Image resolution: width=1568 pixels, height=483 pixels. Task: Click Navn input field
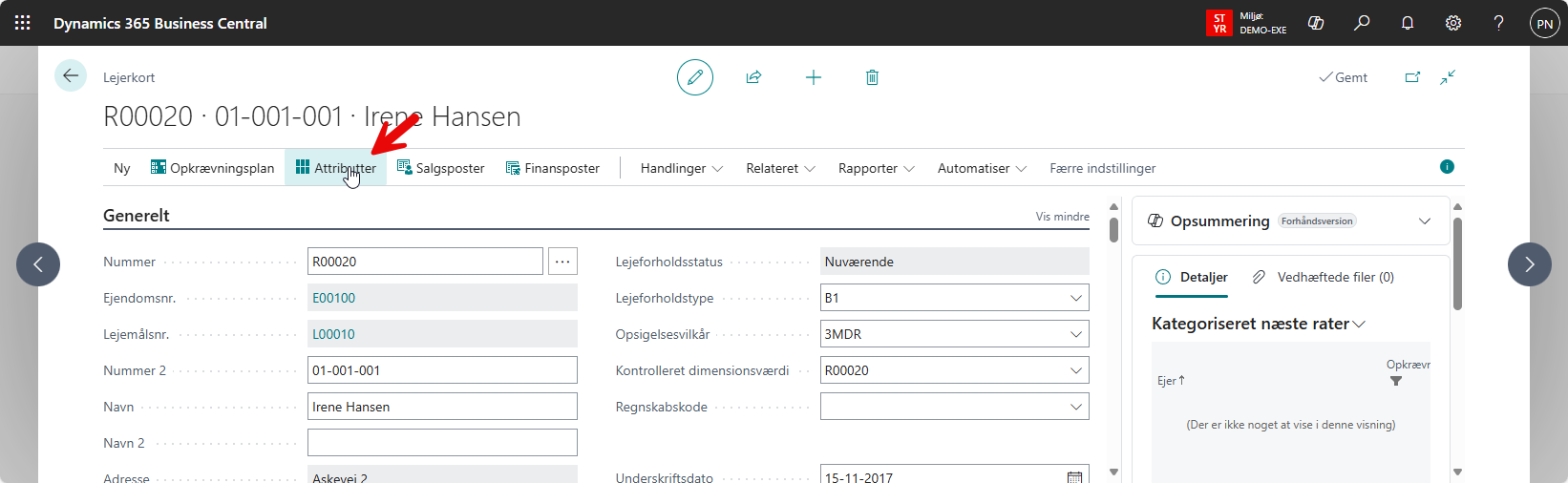442,407
